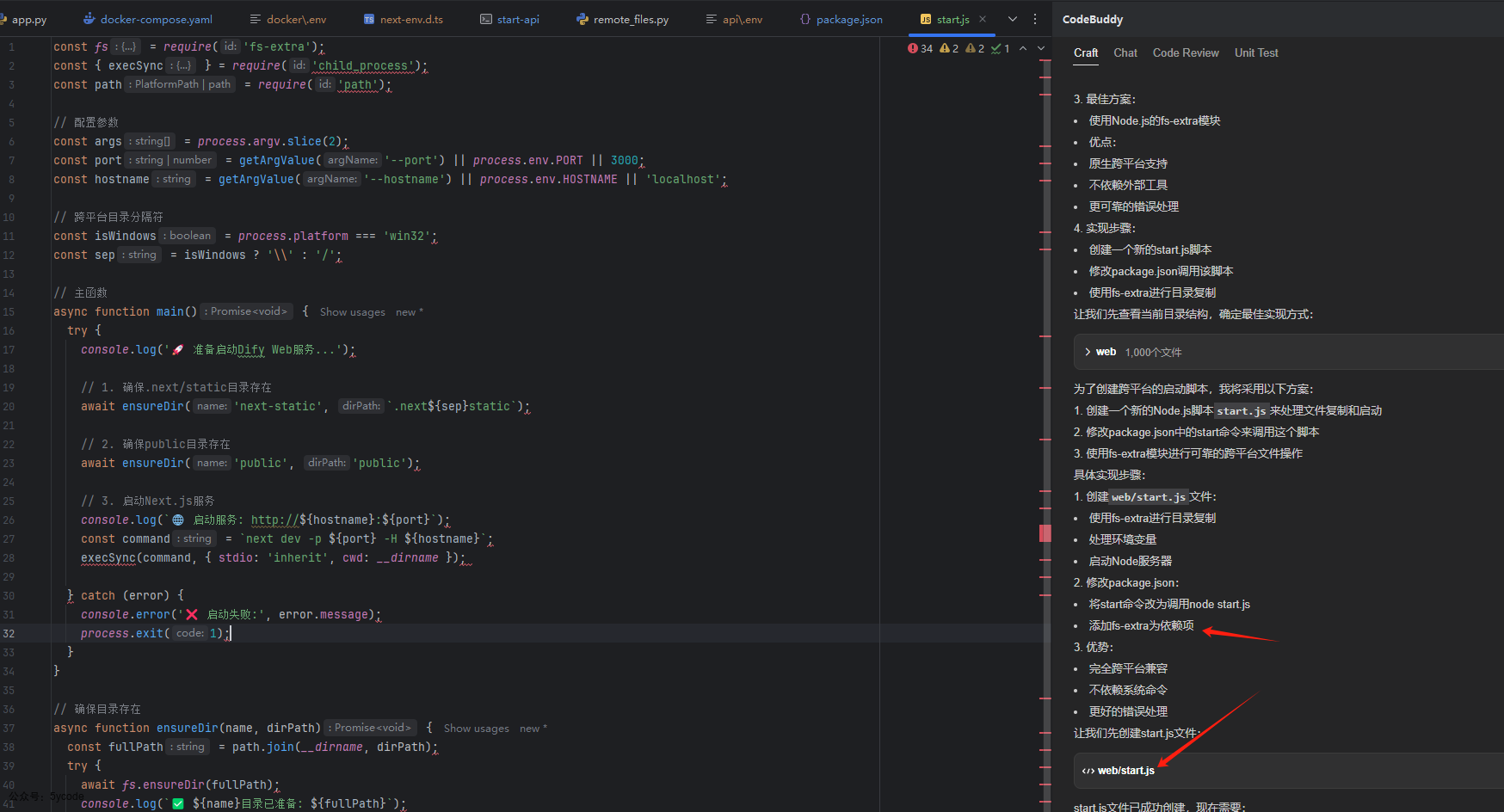
Task: Open the next-env.d.ts editor tab
Action: (403, 19)
